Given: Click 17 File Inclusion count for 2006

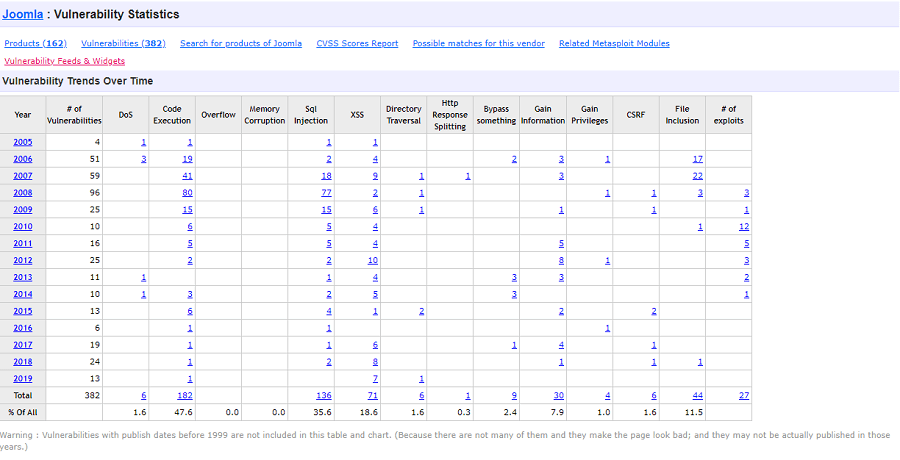Looking at the screenshot, I should 698,159.
